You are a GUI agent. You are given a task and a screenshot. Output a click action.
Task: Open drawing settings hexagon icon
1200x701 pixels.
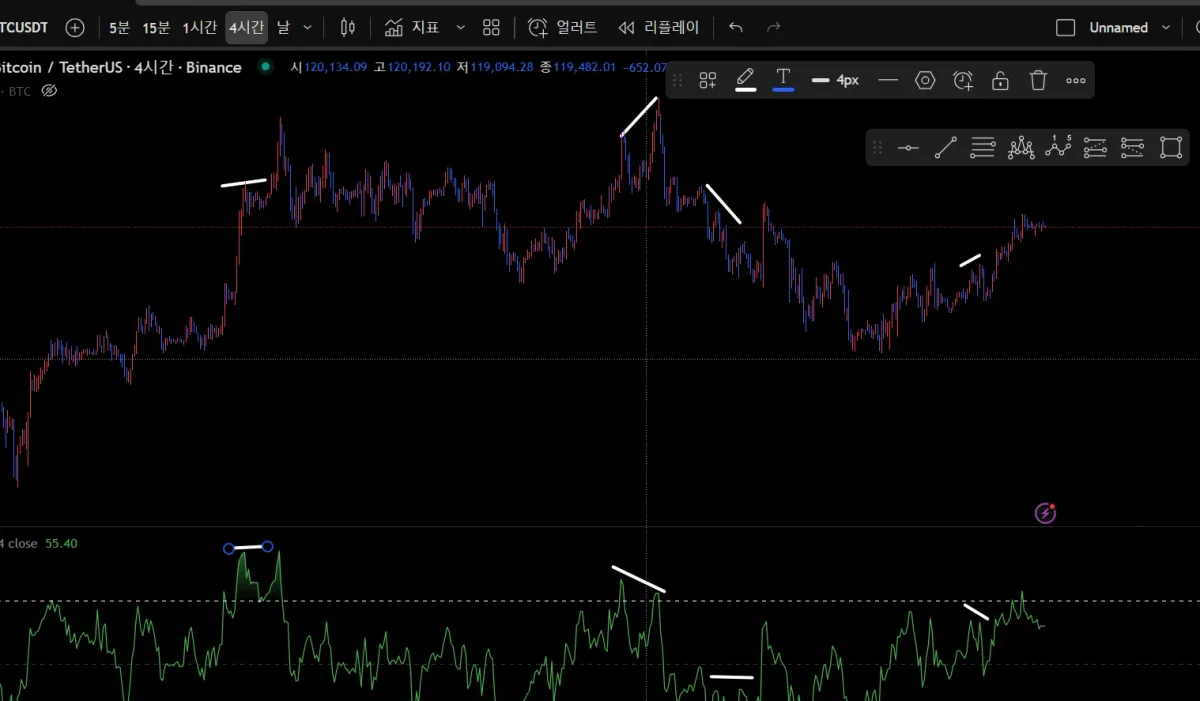925,80
